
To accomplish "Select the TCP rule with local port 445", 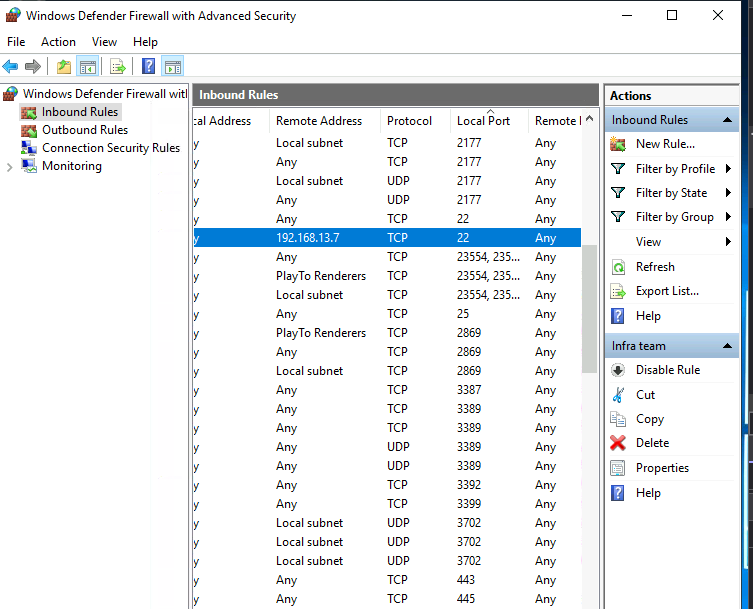I will (387, 599).
